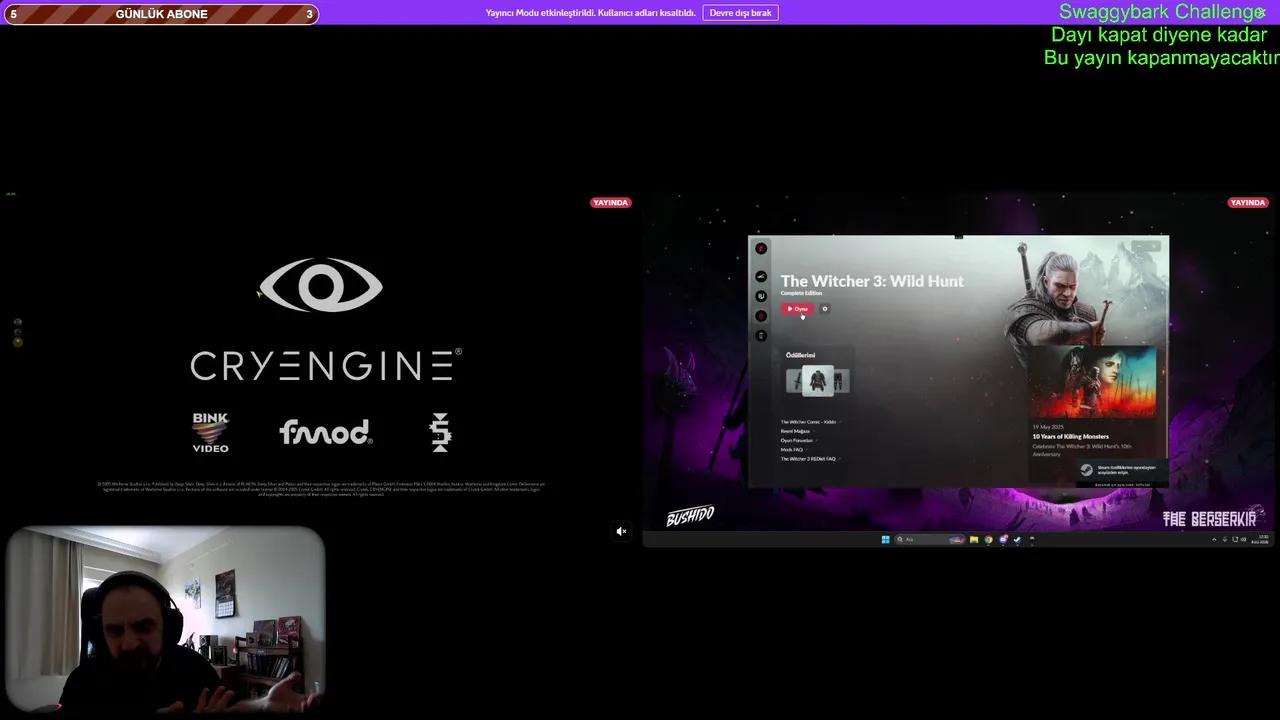Open the 10 Years of Killing Monsters headline
The image size is (1280, 720).
click(x=1070, y=437)
